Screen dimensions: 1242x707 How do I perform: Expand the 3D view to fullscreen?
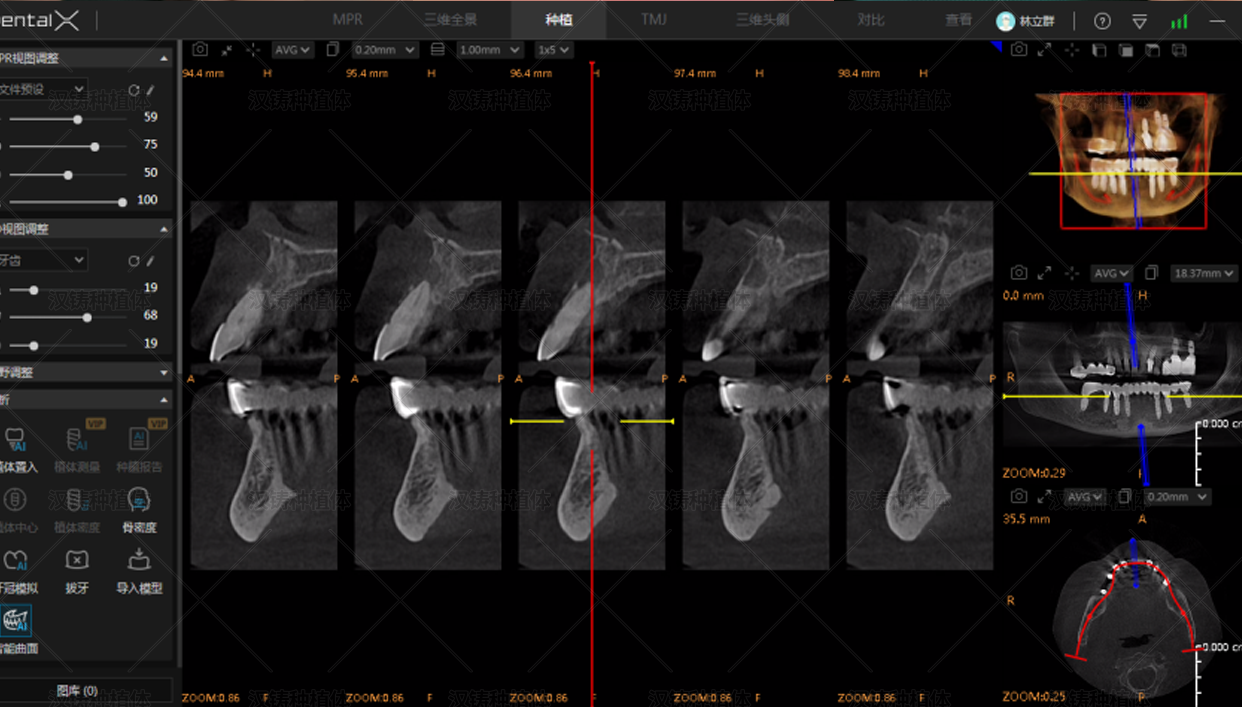coord(1044,49)
